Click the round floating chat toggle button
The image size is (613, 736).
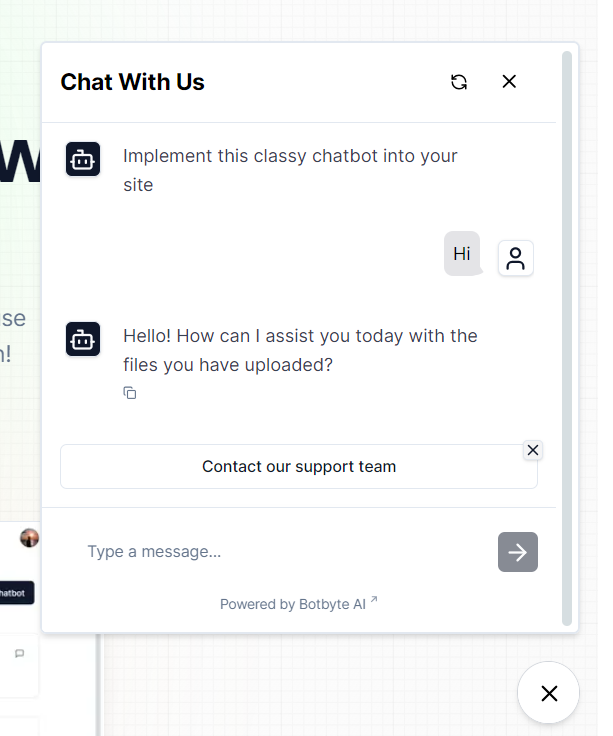click(x=548, y=693)
